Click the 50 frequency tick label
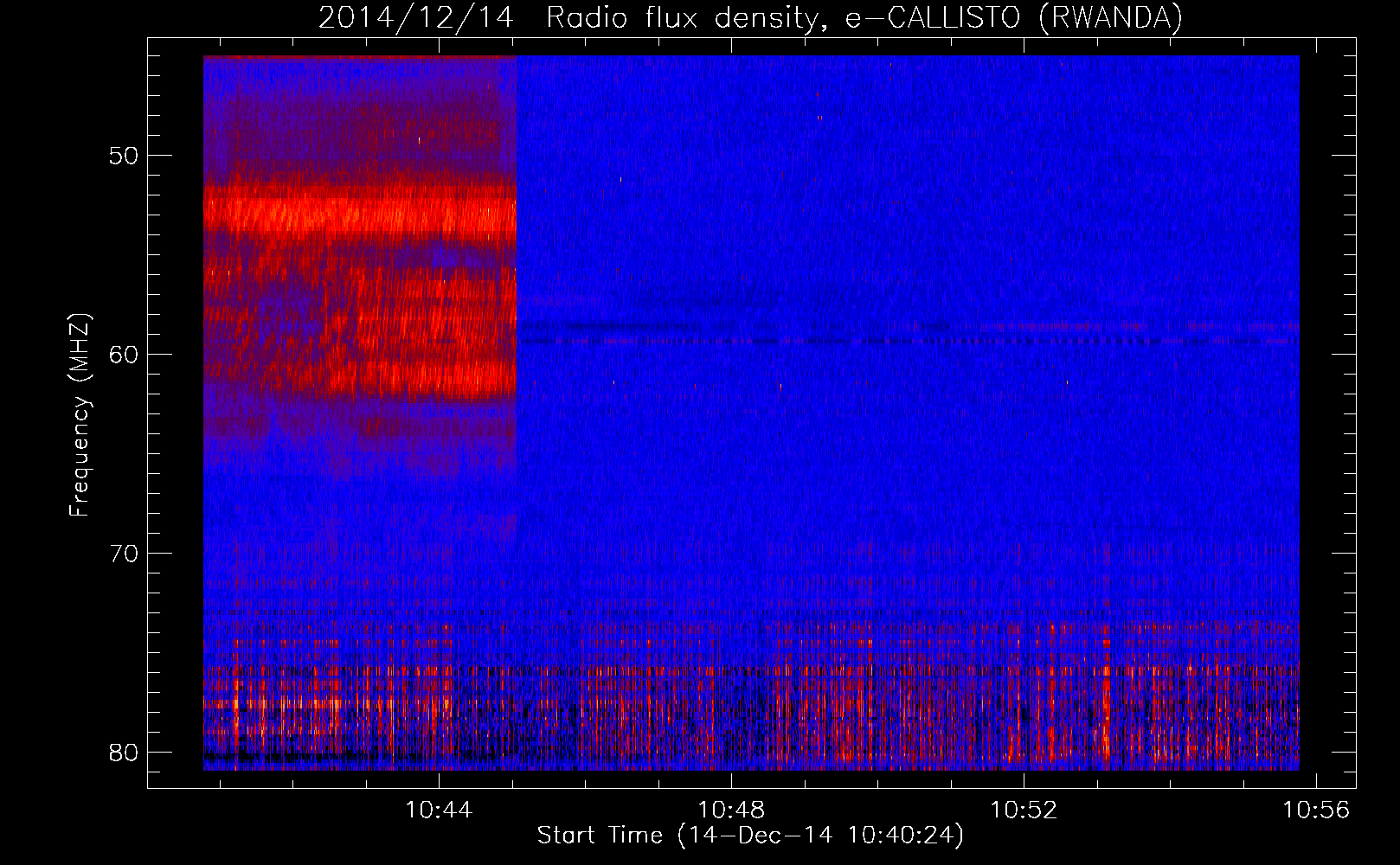The image size is (1400, 865). (x=124, y=156)
